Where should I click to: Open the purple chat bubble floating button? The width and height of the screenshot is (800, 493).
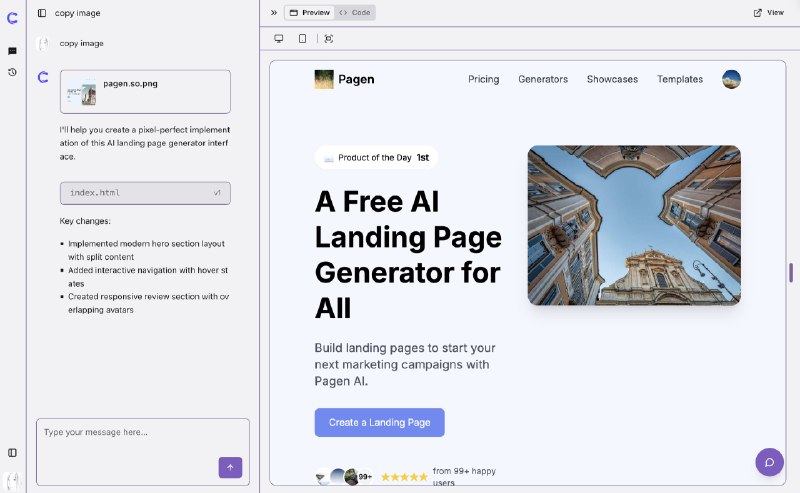click(x=769, y=462)
